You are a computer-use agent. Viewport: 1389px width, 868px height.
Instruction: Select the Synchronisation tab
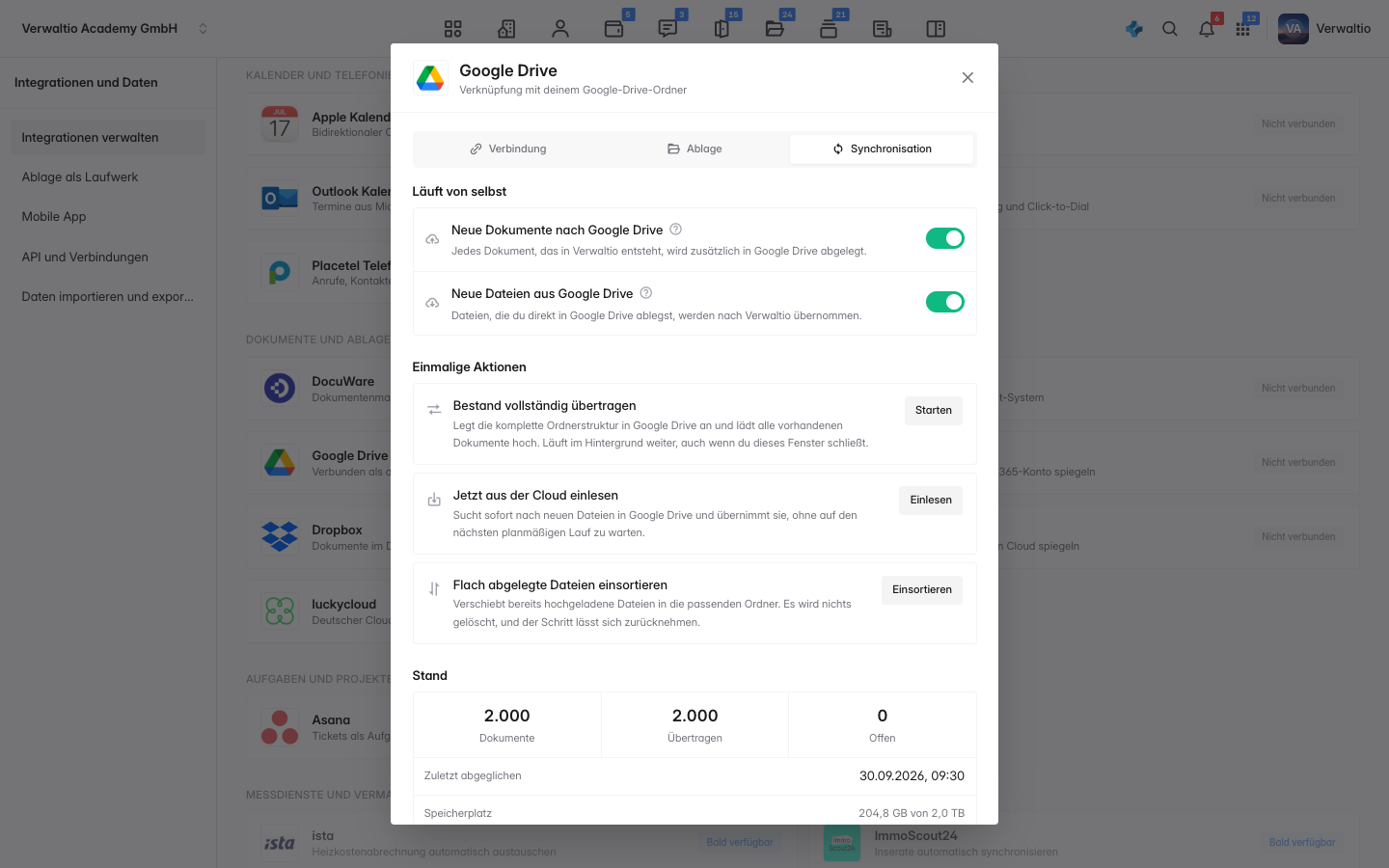click(882, 149)
